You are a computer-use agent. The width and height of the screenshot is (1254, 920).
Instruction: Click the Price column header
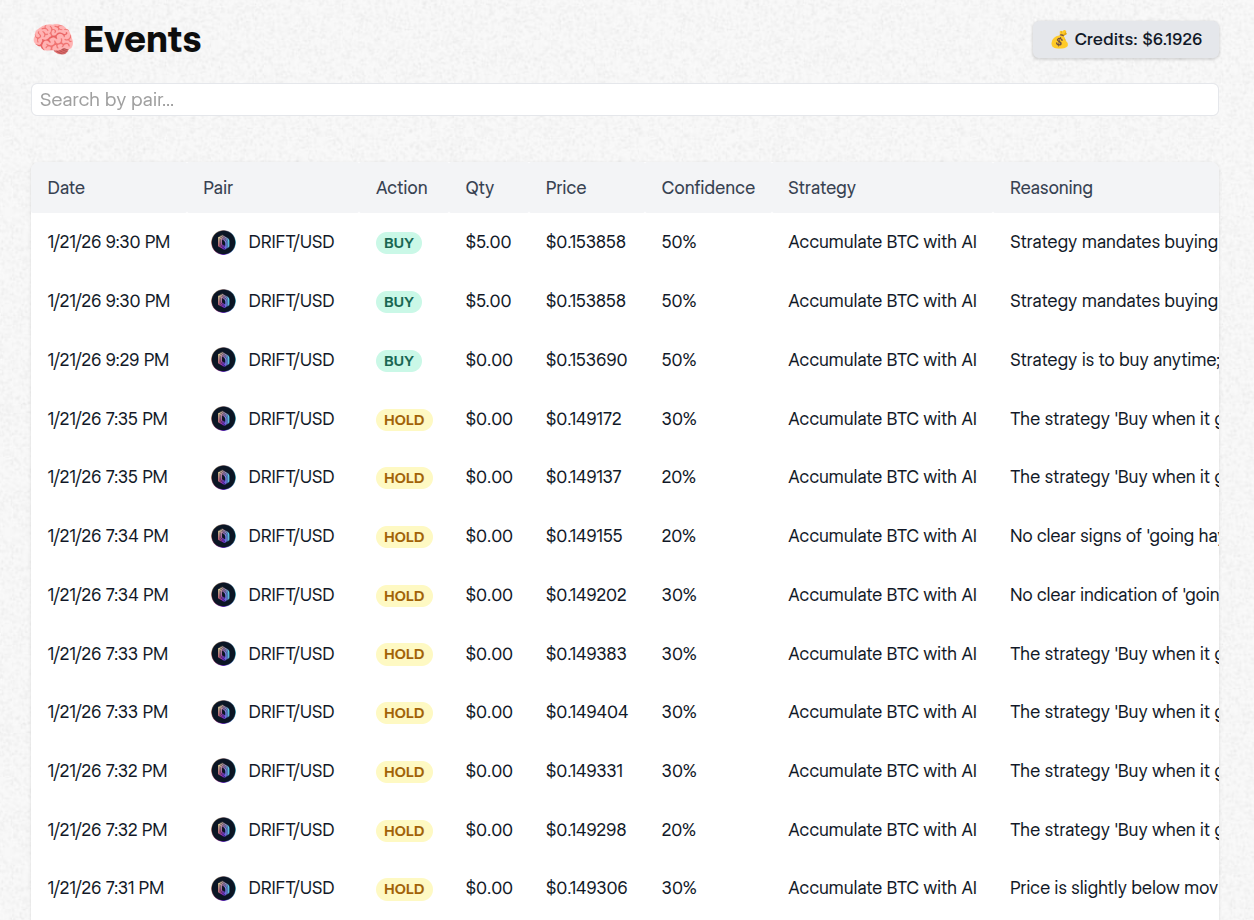pos(566,188)
